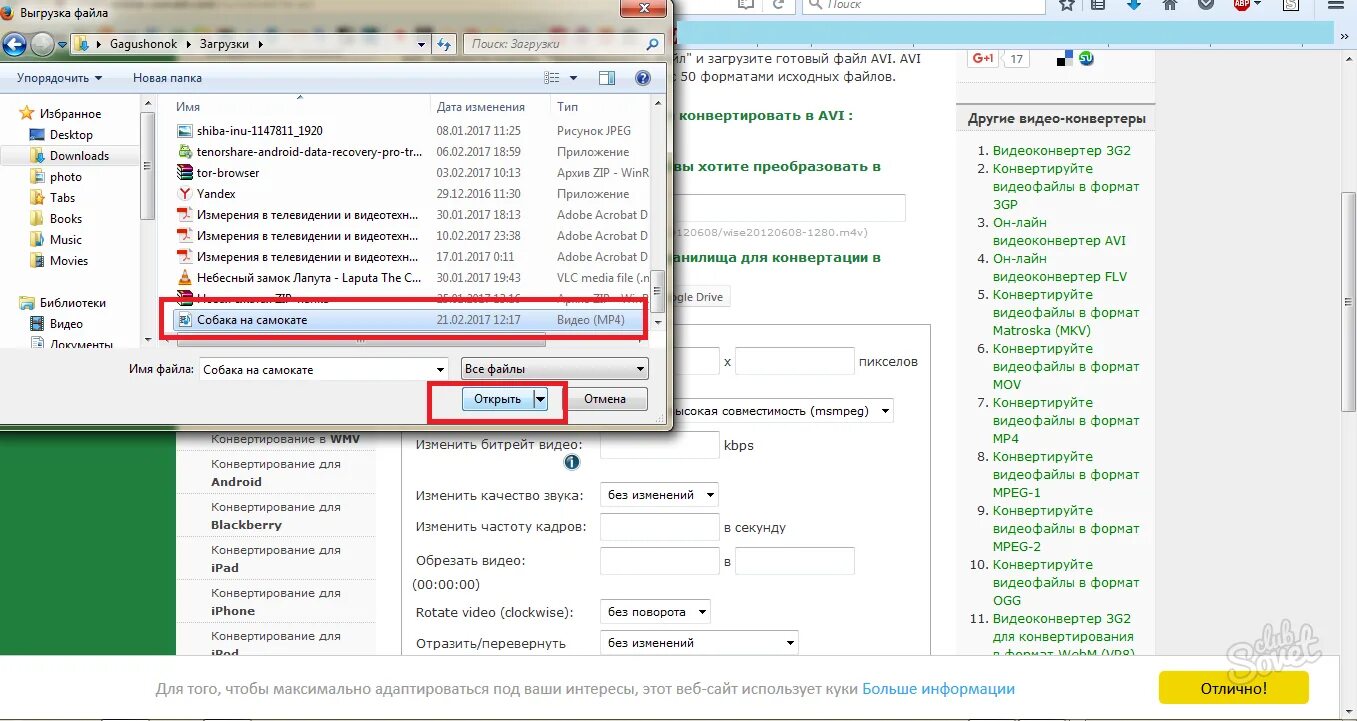Click the Back arrow in the file dialog
Image resolution: width=1357 pixels, height=721 pixels.
[x=14, y=44]
